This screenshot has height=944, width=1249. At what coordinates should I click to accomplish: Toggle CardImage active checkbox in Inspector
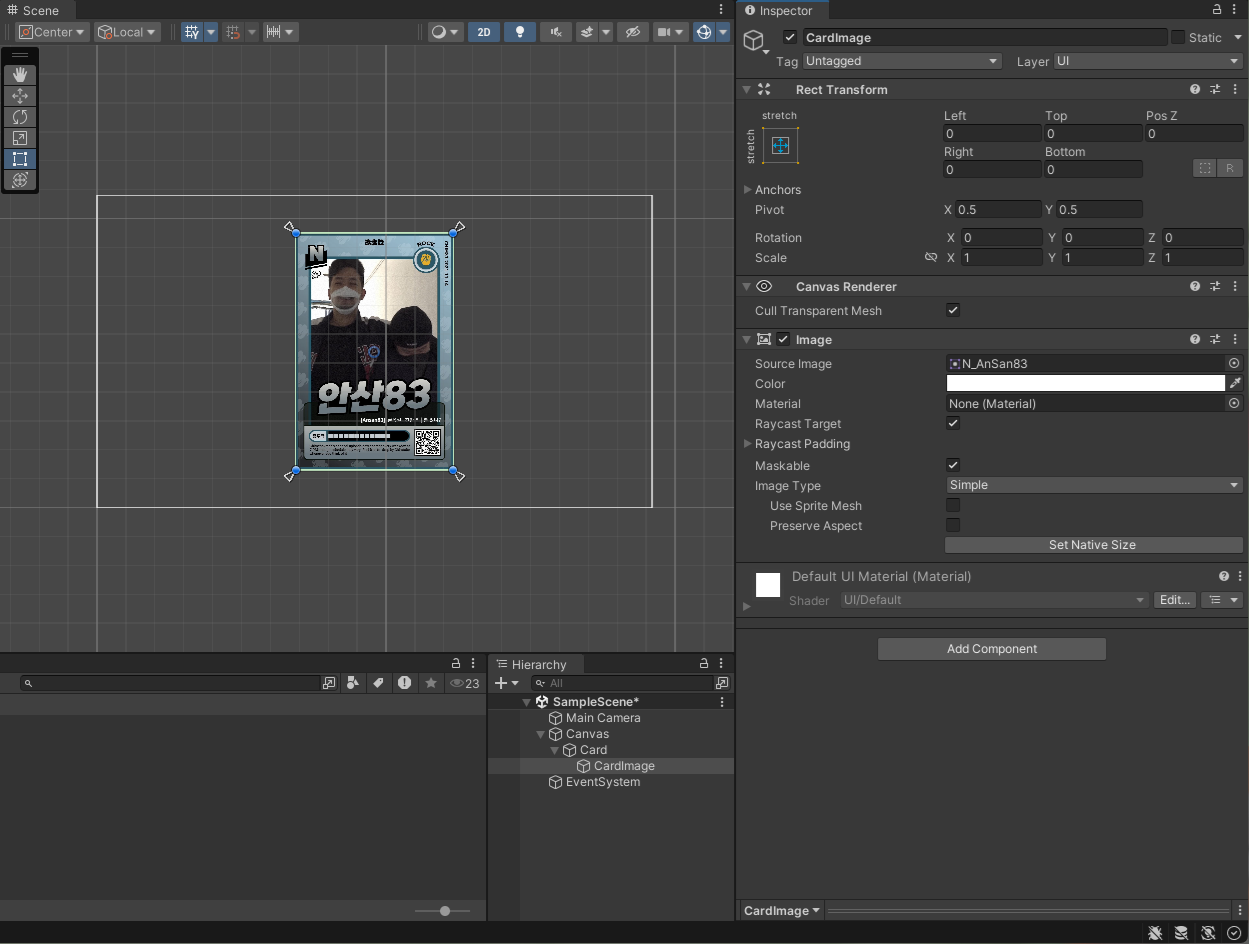click(791, 37)
